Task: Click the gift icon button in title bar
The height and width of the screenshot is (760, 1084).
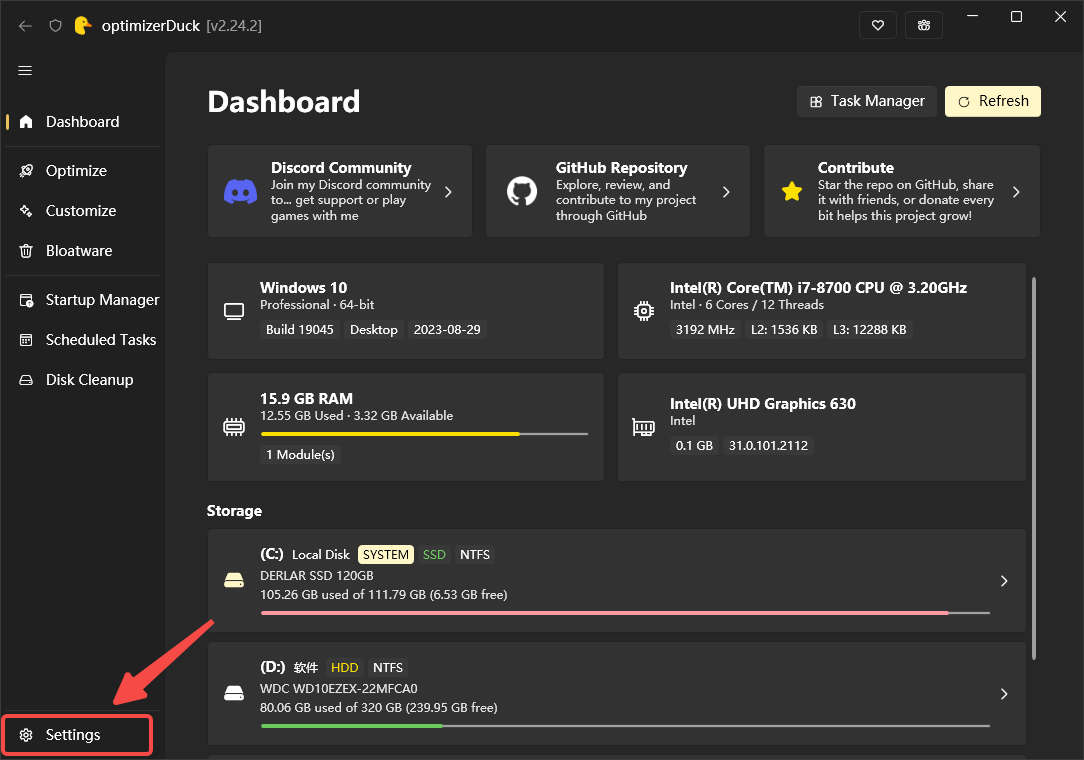Action: click(924, 26)
